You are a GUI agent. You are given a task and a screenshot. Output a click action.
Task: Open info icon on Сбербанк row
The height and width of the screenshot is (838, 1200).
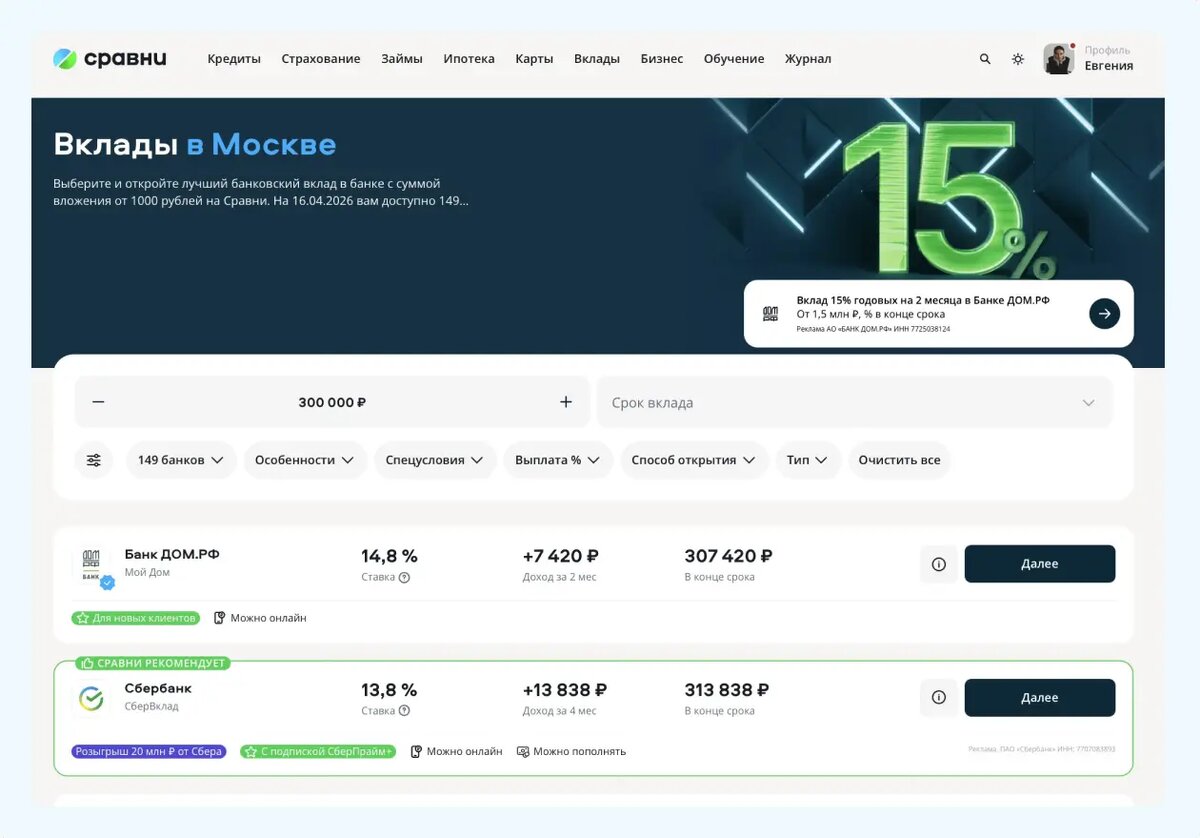(x=939, y=698)
